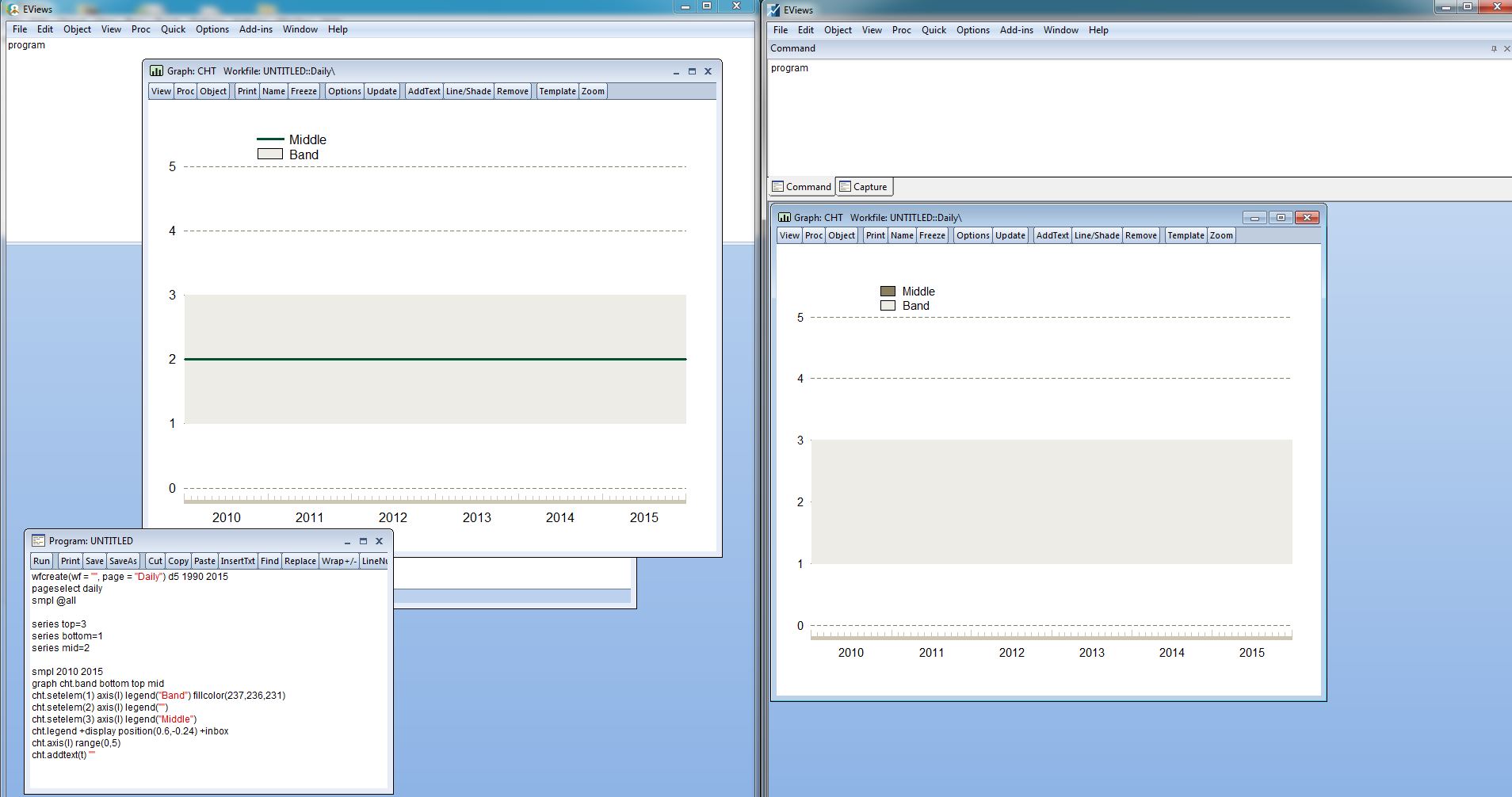Open Object menu in left EViews window
The width and height of the screenshot is (1512, 797).
pyautogui.click(x=77, y=29)
